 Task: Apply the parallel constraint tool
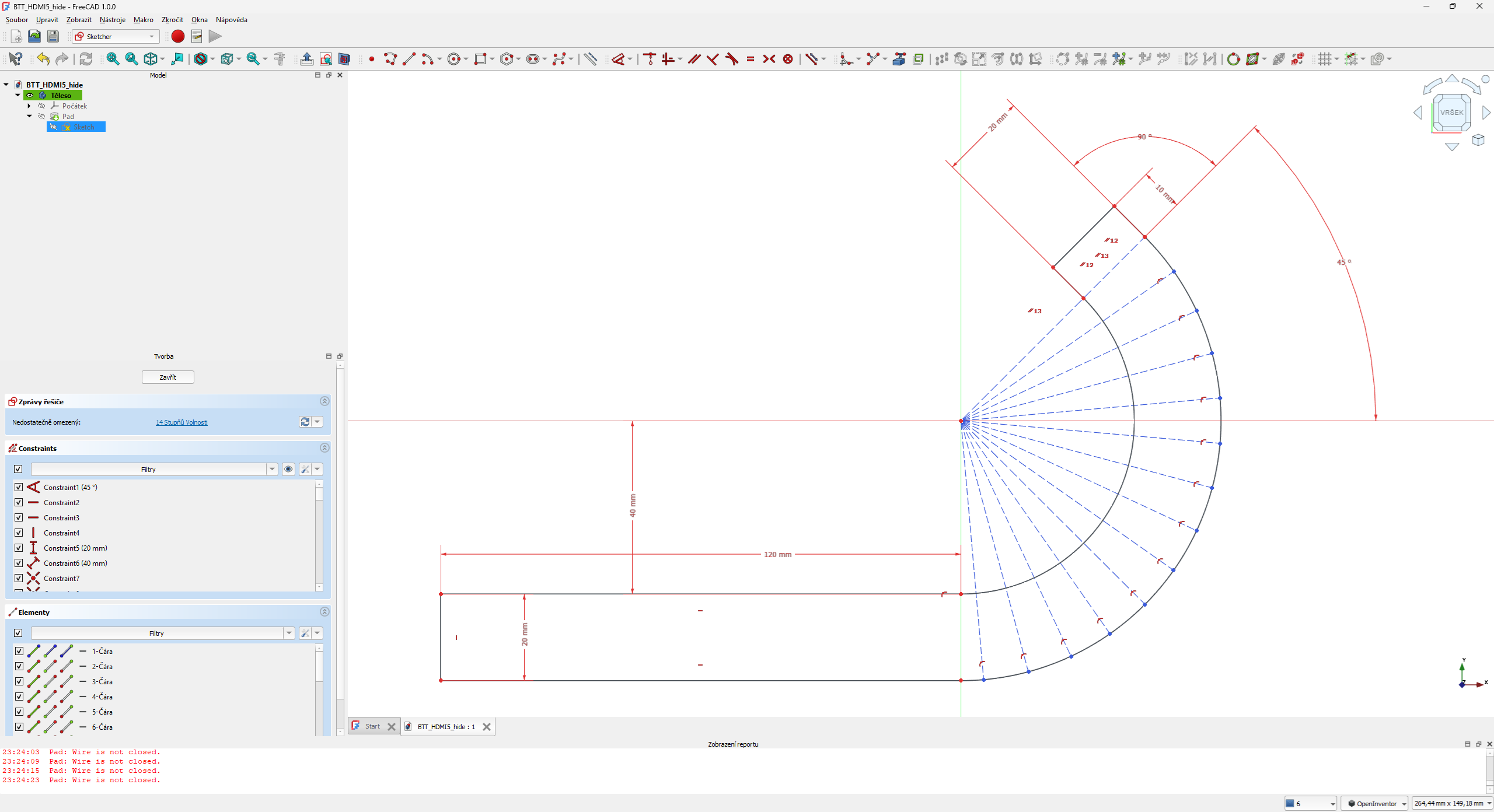pyautogui.click(x=694, y=59)
